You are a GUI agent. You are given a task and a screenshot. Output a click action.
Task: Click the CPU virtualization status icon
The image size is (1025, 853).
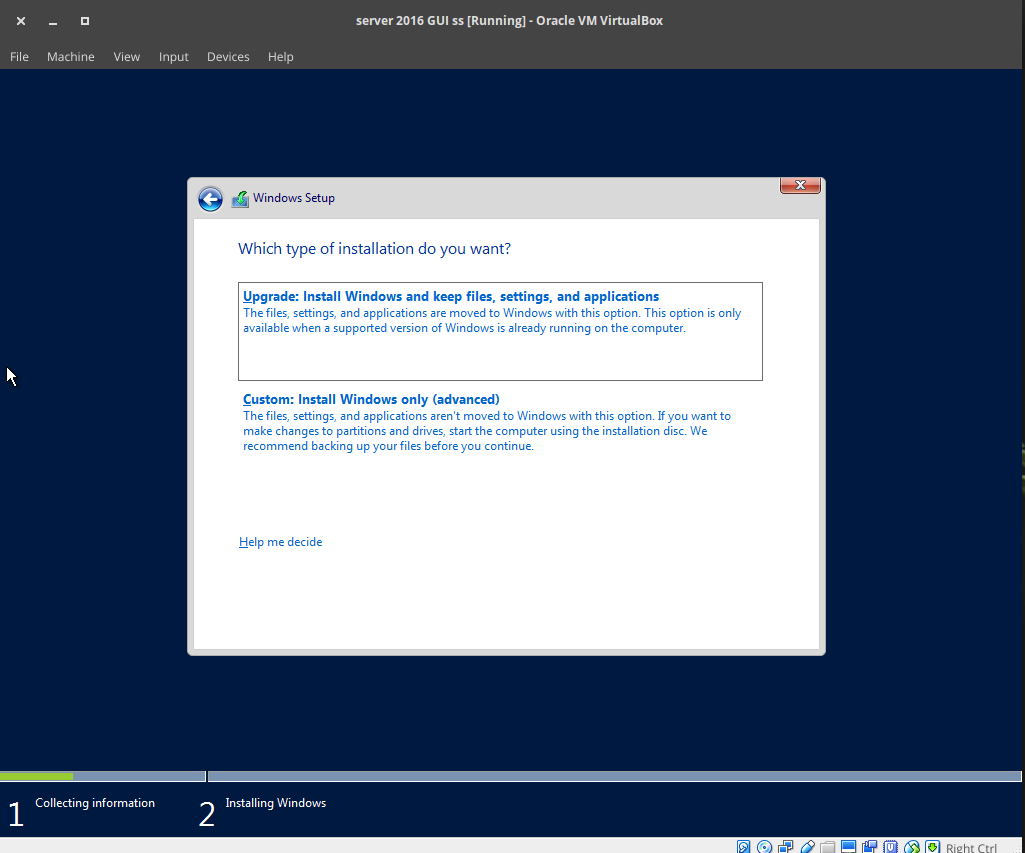pyautogui.click(x=890, y=847)
